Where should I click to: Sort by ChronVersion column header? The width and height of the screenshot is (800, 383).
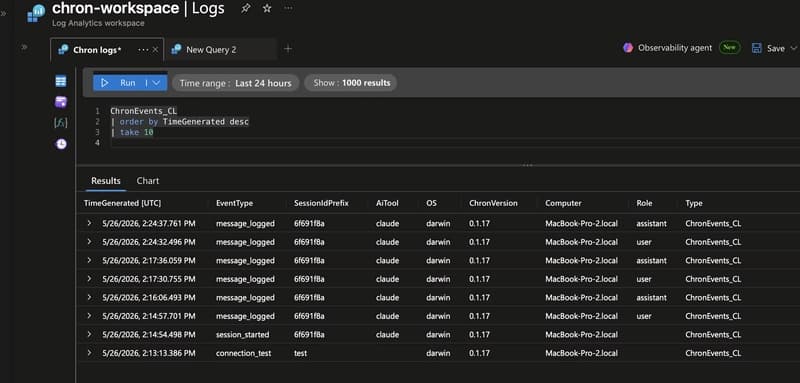(493, 203)
